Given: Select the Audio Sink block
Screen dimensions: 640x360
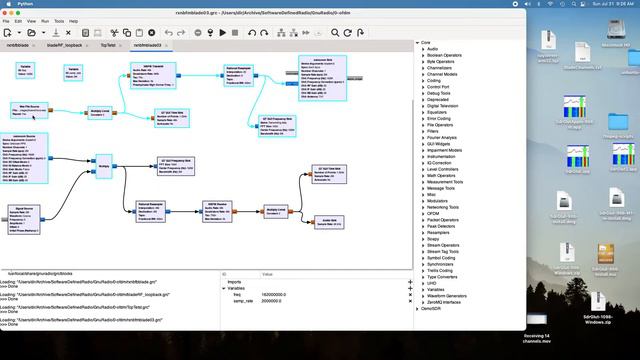Looking at the screenshot, I should (x=329, y=222).
